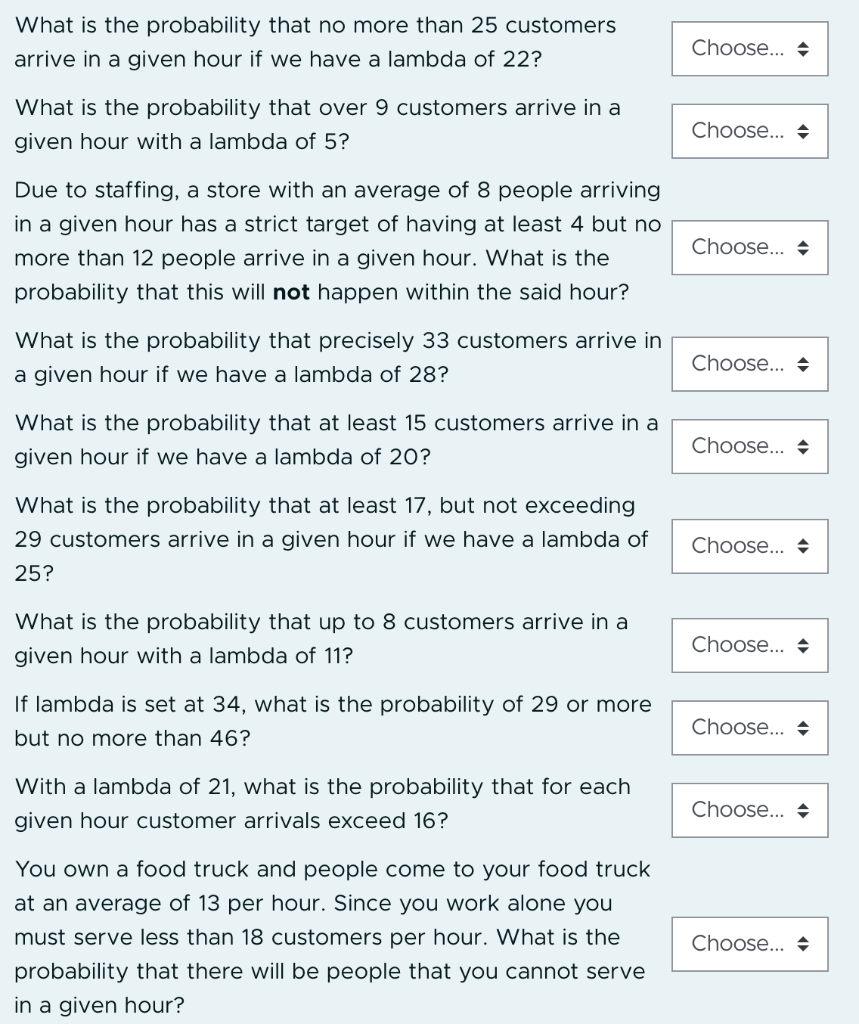Open the dropdown for the lambda 25 range question
Screen dimensions: 859x1024
coord(749,546)
